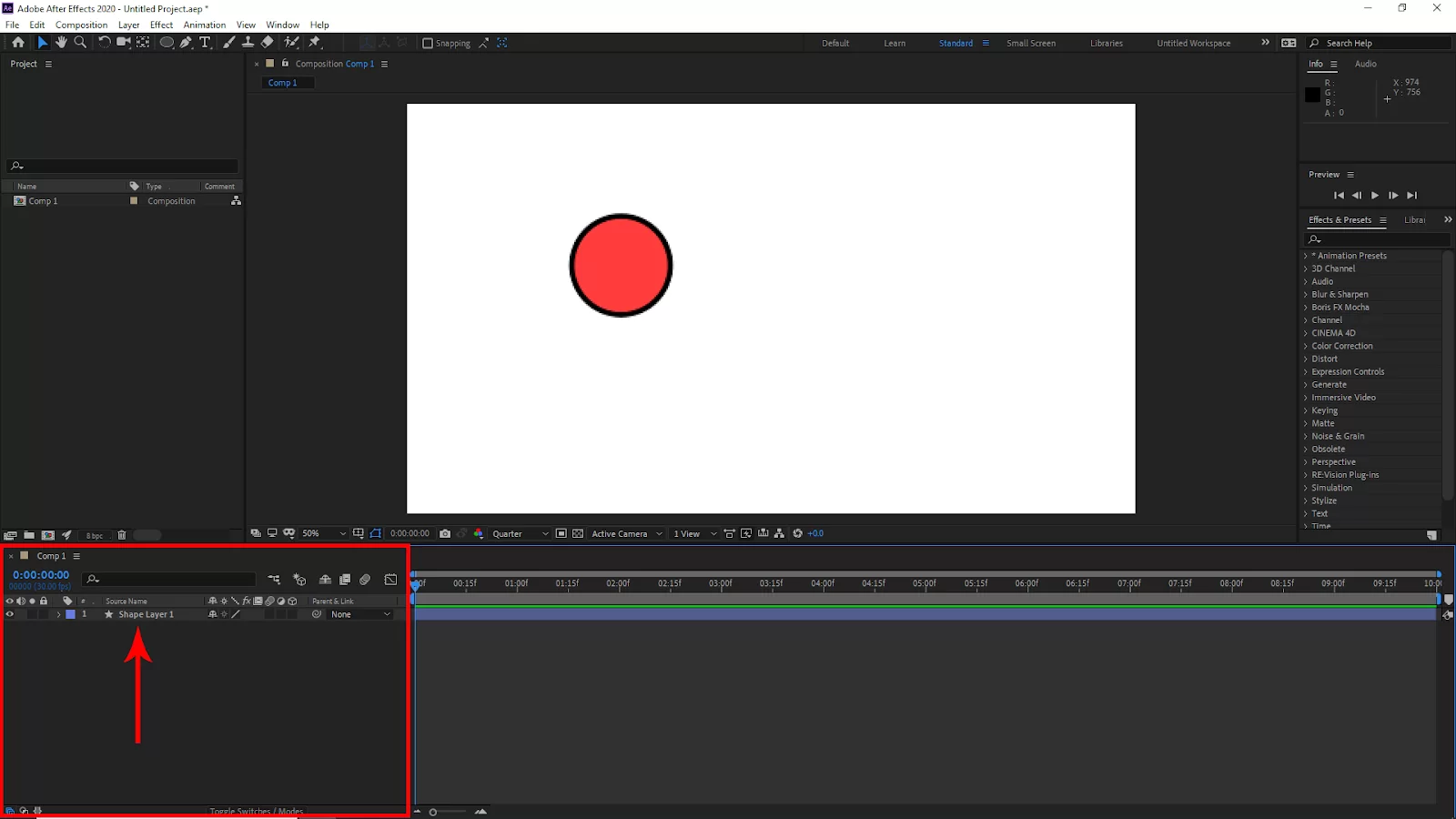Viewport: 1456px width, 819px height.
Task: Select the Selection arrow tool
Action: click(x=42, y=43)
